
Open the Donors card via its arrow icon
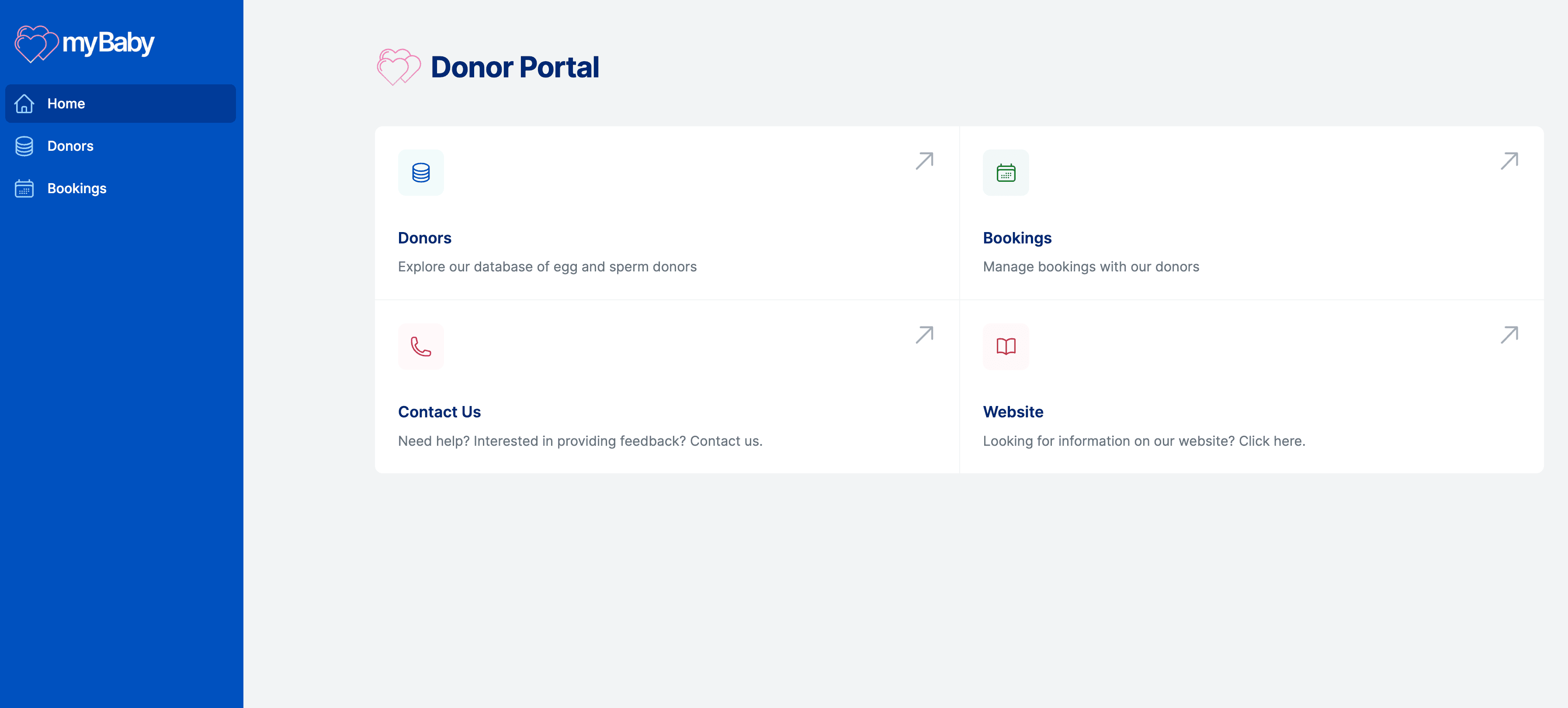923,161
